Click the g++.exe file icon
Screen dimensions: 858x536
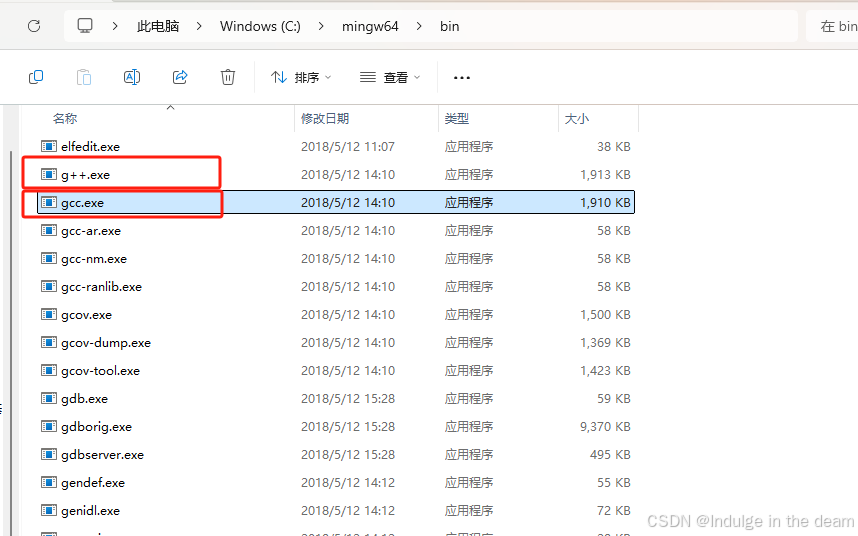point(49,174)
